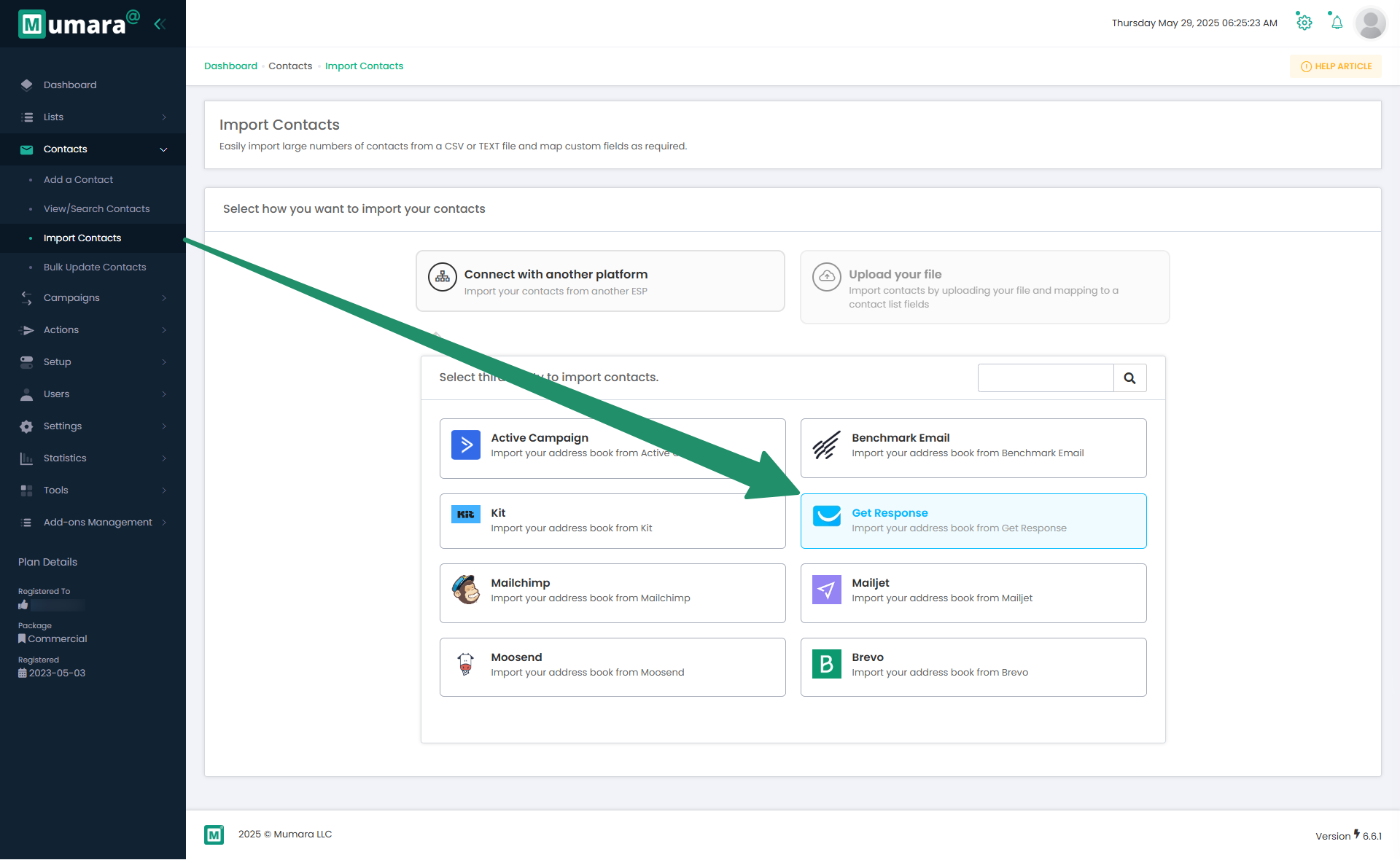Click '2025 © Mumara LLC' footer text

pyautogui.click(x=285, y=834)
